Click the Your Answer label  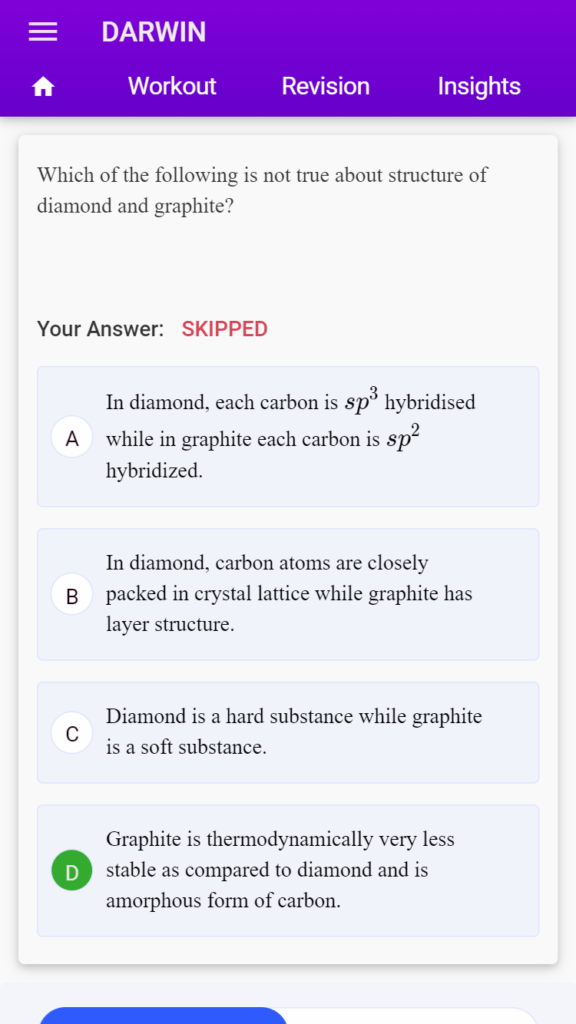101,329
